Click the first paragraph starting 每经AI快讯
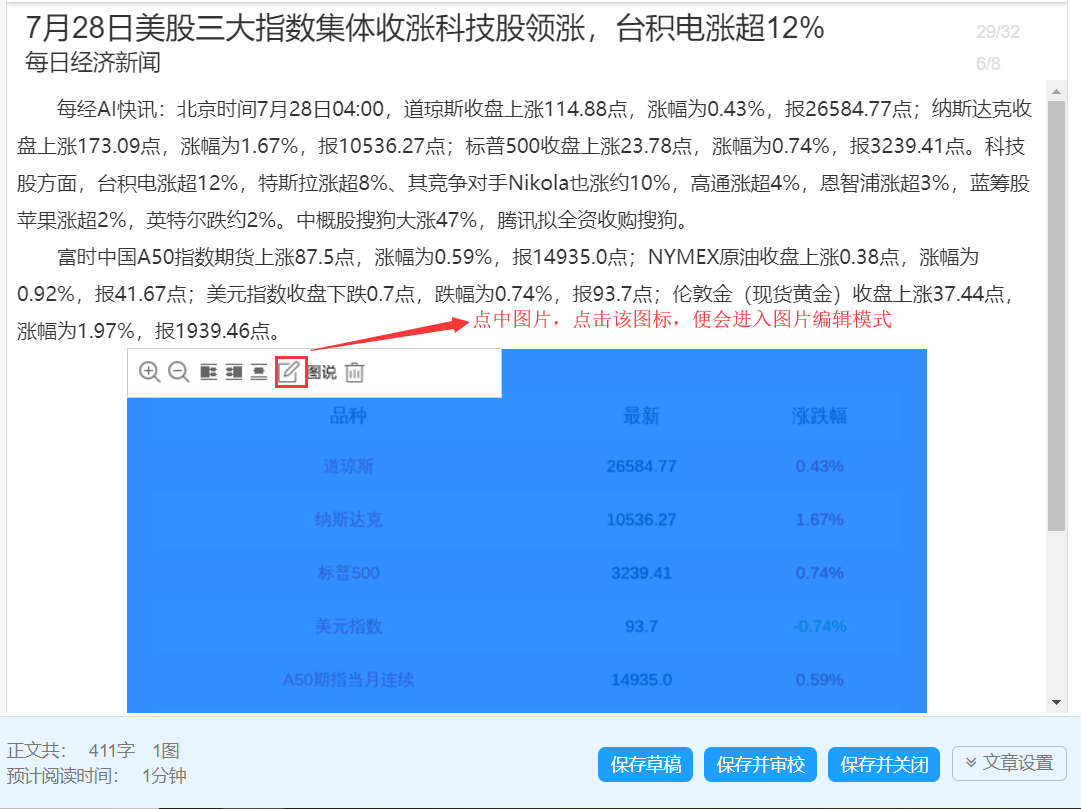 point(524,164)
